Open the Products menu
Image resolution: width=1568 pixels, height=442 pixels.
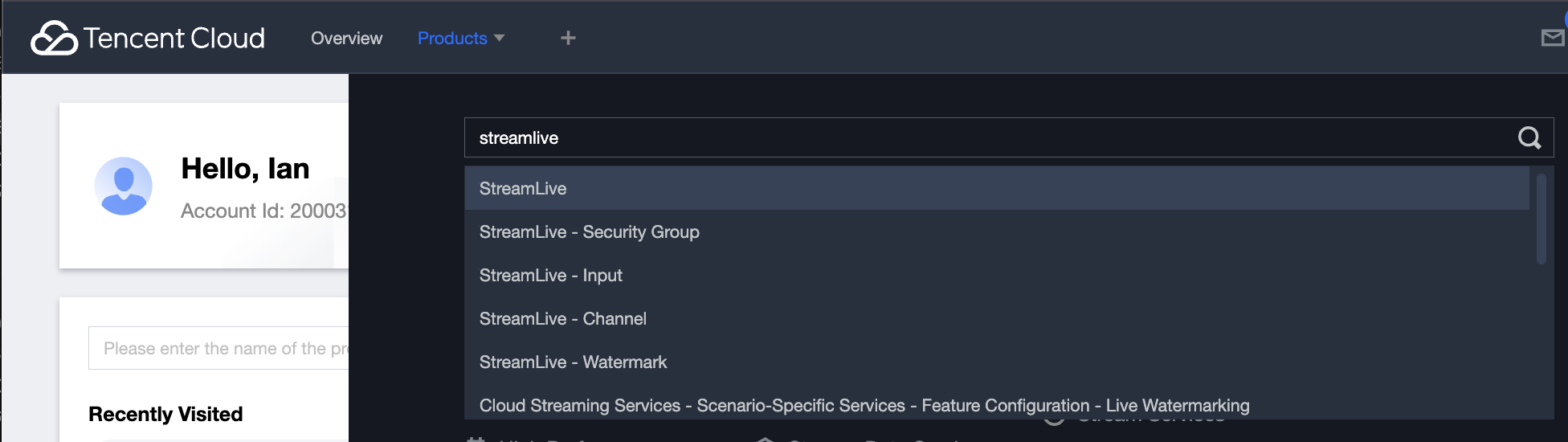452,38
